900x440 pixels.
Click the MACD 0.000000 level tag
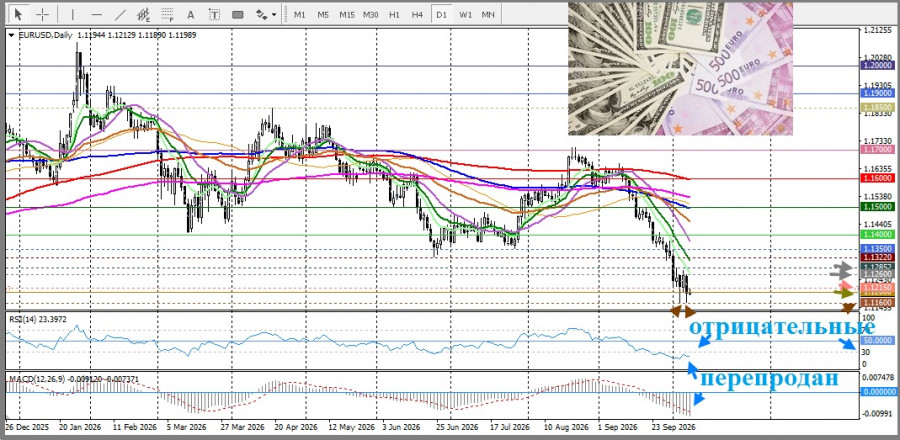point(878,392)
